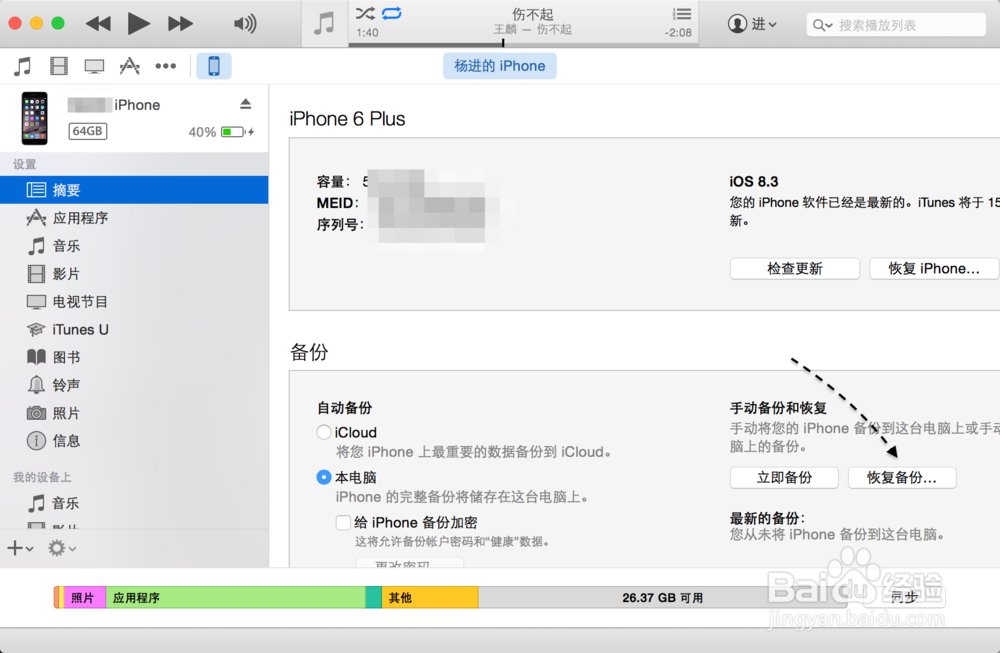The image size is (1000, 653).
Task: Click the 恢复备份… button
Action: (x=902, y=478)
